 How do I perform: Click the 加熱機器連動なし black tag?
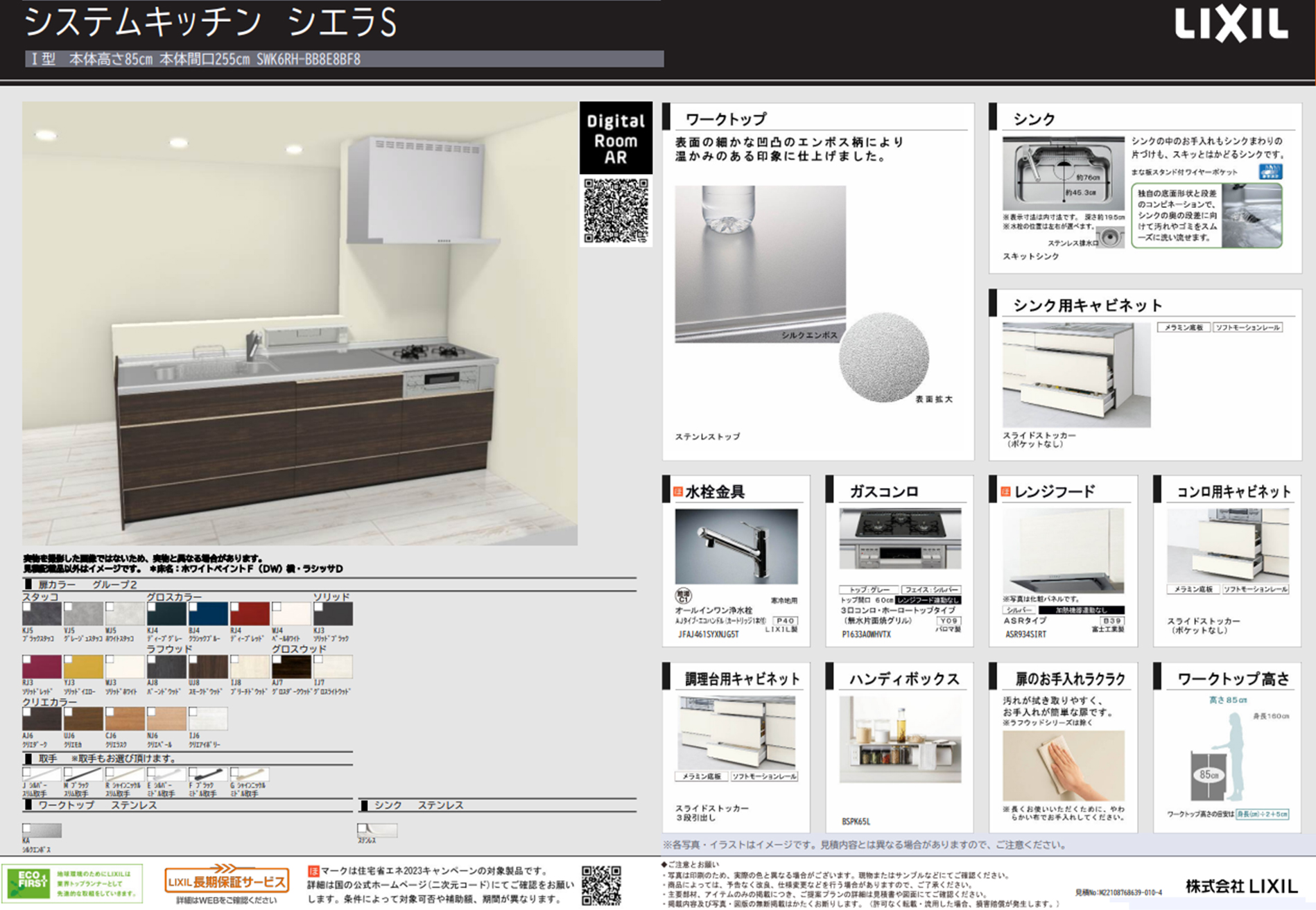(1082, 610)
